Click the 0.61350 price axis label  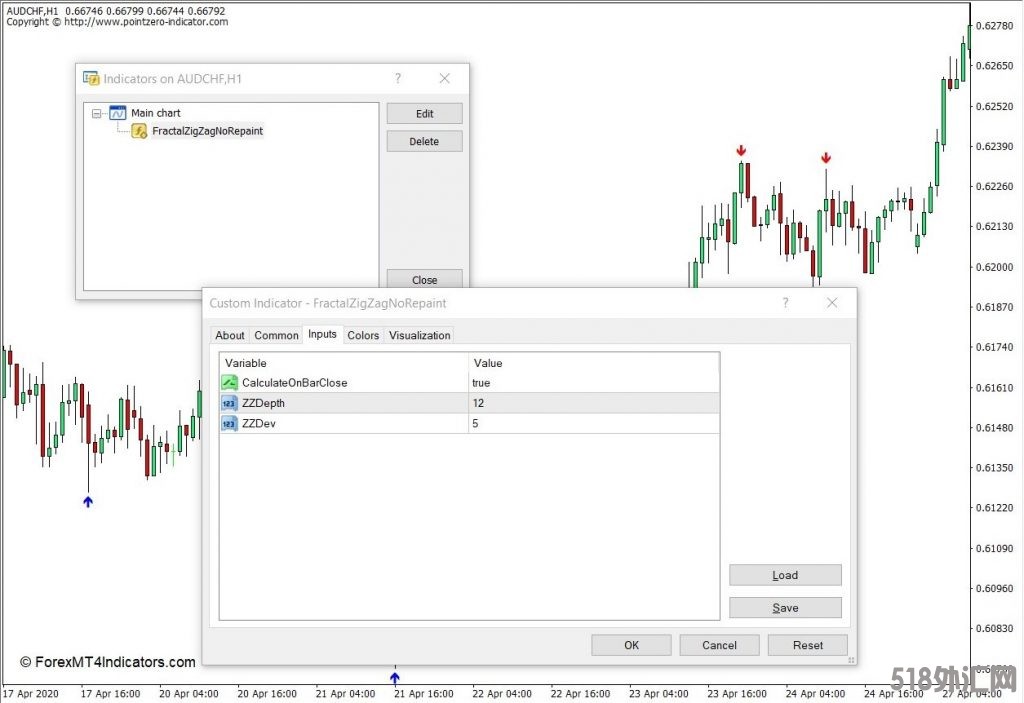click(x=995, y=468)
